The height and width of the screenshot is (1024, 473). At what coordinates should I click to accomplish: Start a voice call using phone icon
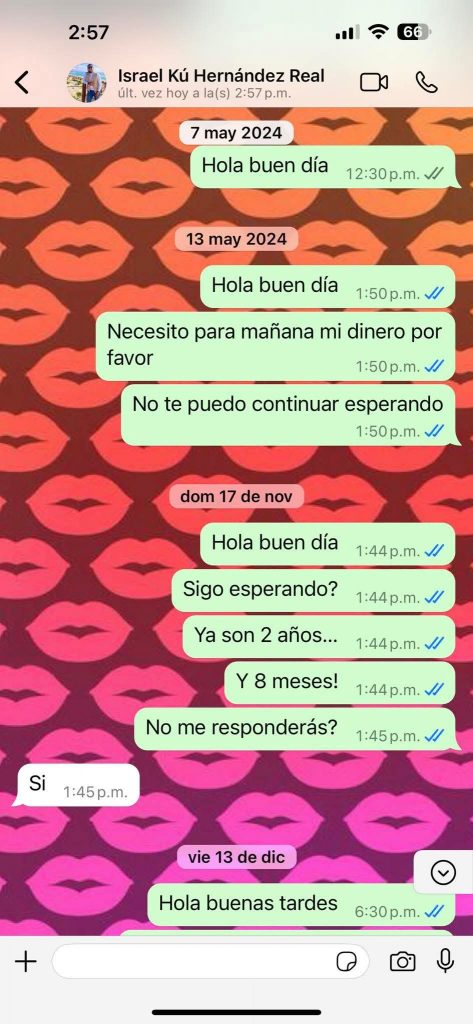click(427, 82)
